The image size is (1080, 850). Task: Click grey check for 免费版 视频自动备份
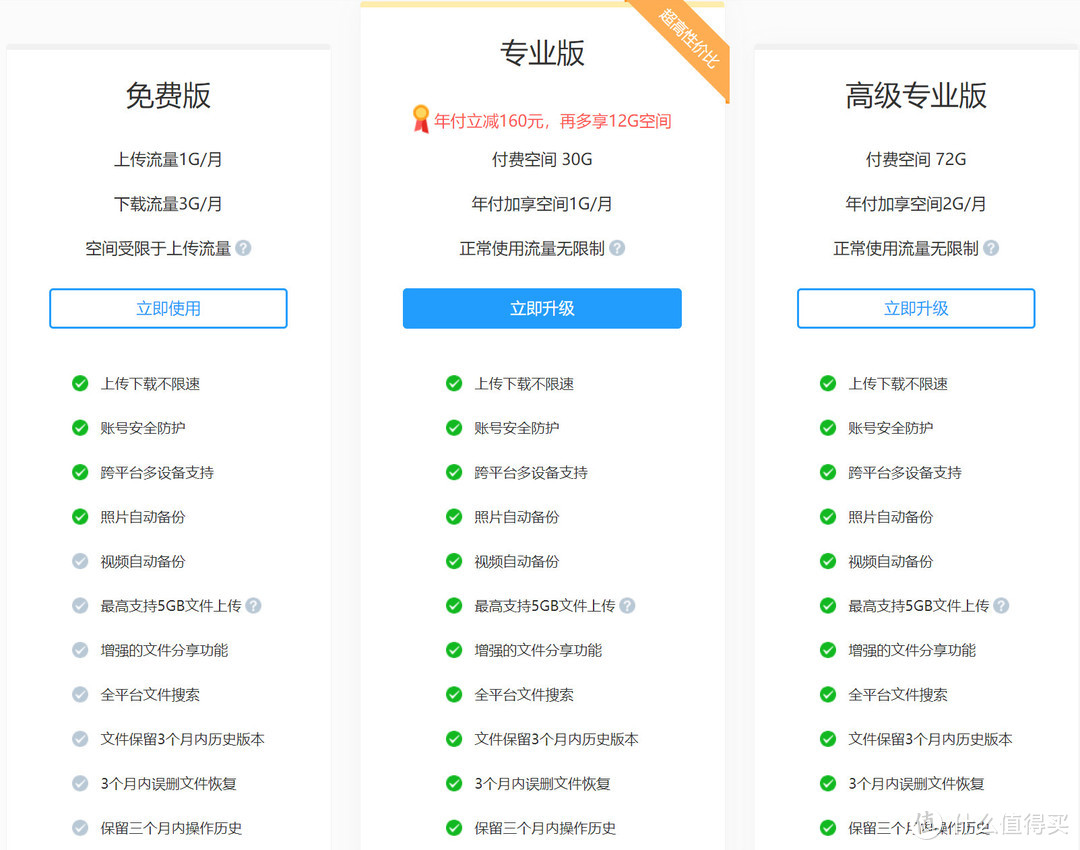pos(80,561)
